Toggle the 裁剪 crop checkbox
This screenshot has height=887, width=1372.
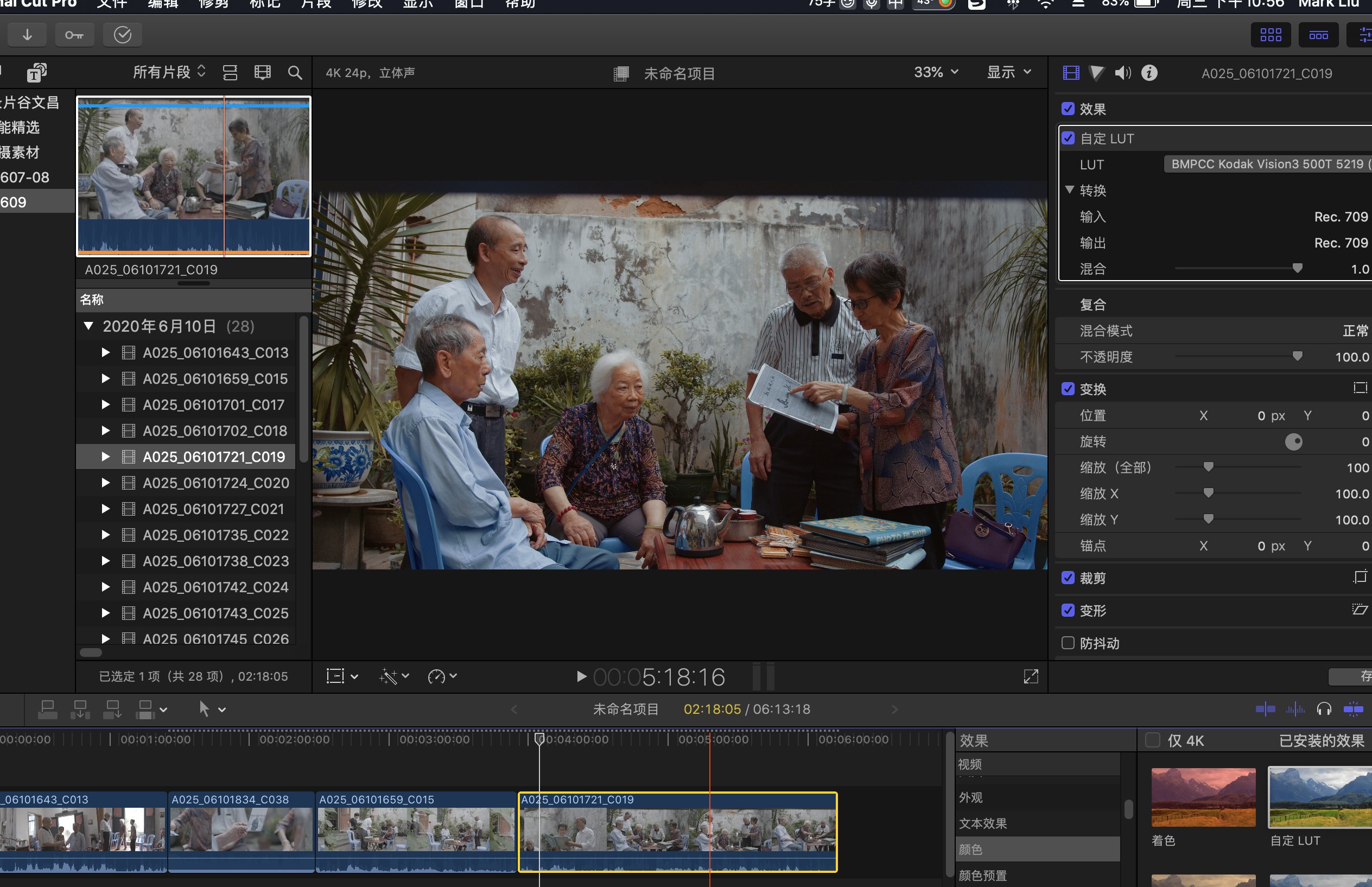tap(1068, 578)
